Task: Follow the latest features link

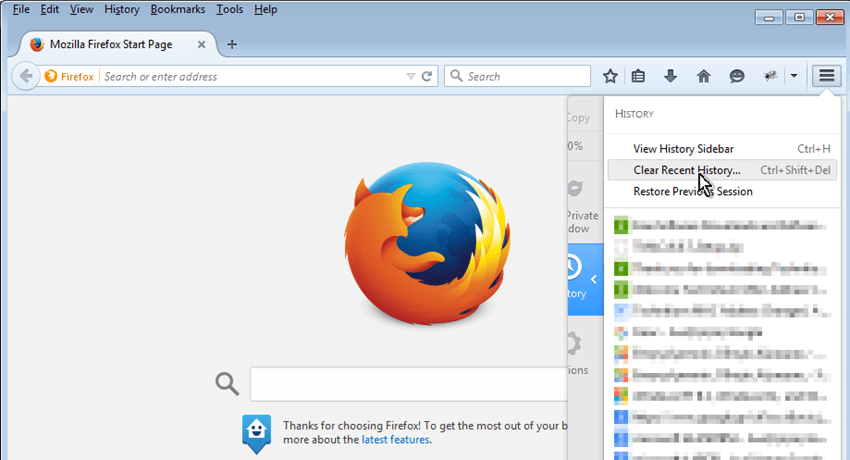Action: (x=395, y=439)
